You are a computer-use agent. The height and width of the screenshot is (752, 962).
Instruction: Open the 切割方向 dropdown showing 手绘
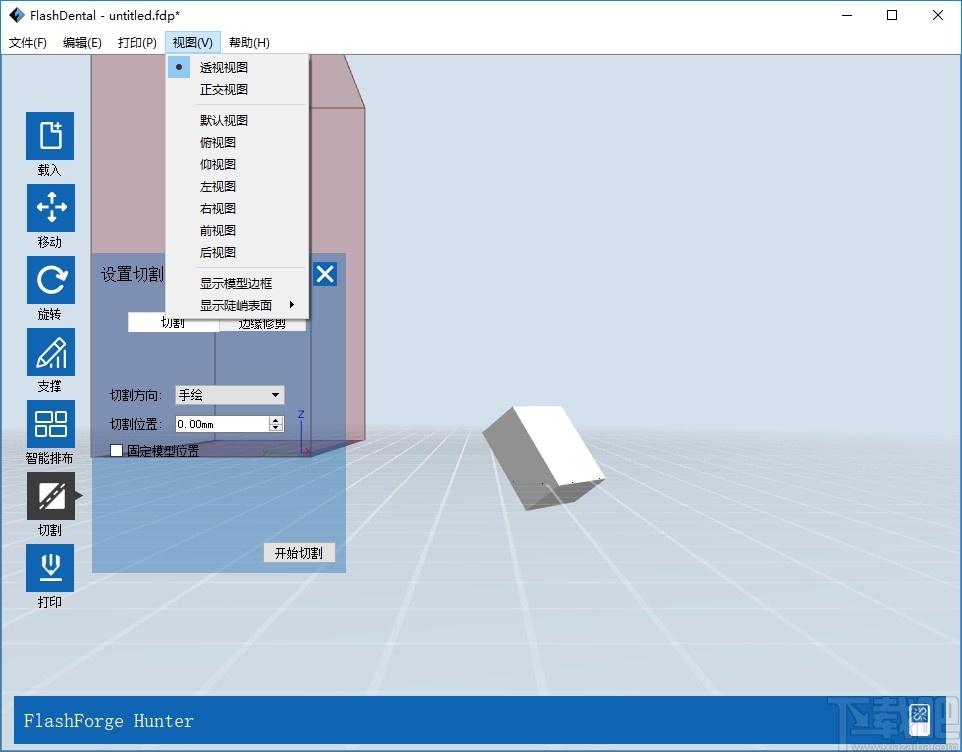pyautogui.click(x=230, y=395)
